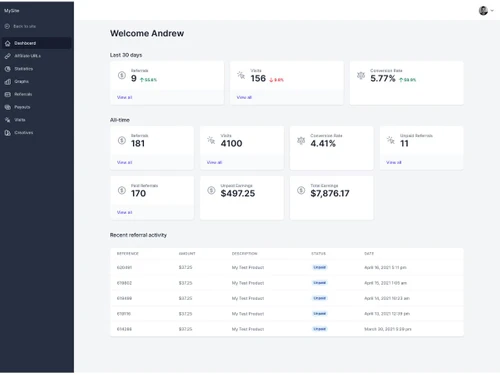Viewport: 500px width, 375px height.
Task: Click icon beside the 4.41% Conversion Rate
Action: pos(301,140)
